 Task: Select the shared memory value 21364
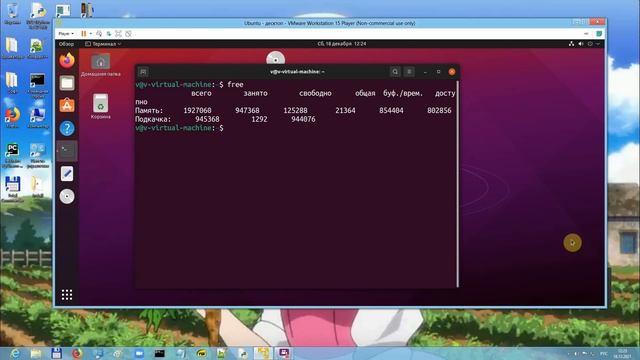click(x=345, y=111)
